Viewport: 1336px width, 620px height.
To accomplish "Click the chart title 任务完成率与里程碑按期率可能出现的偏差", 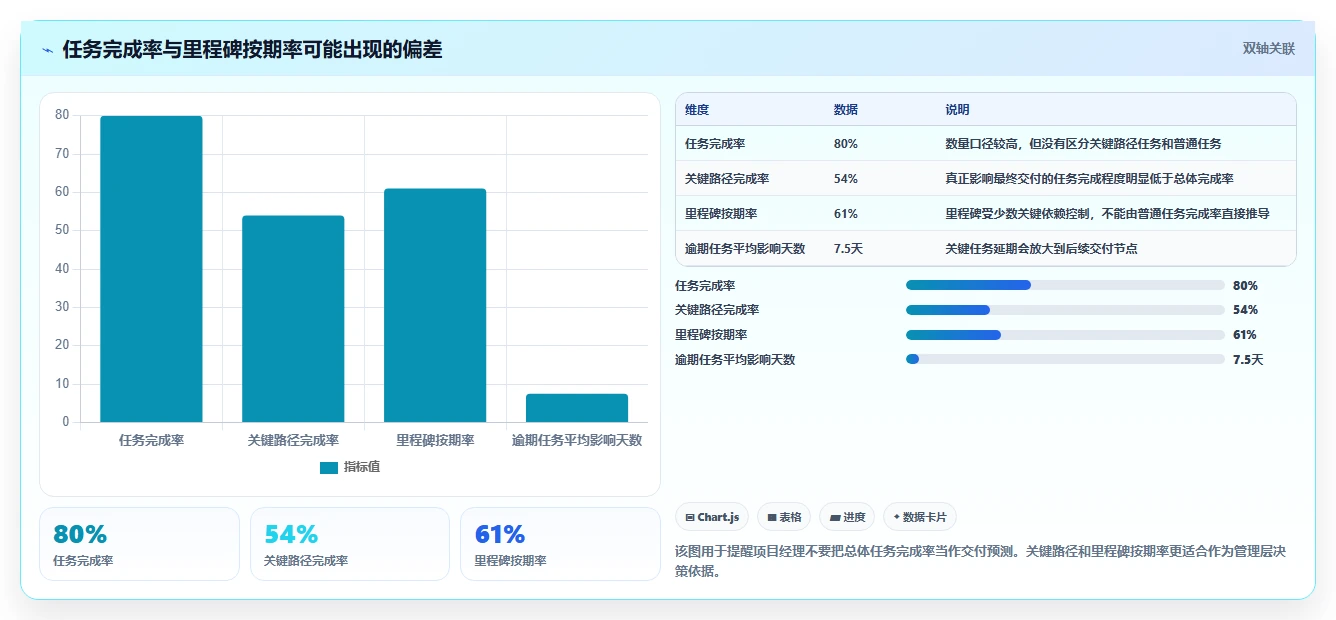I will pos(252,50).
